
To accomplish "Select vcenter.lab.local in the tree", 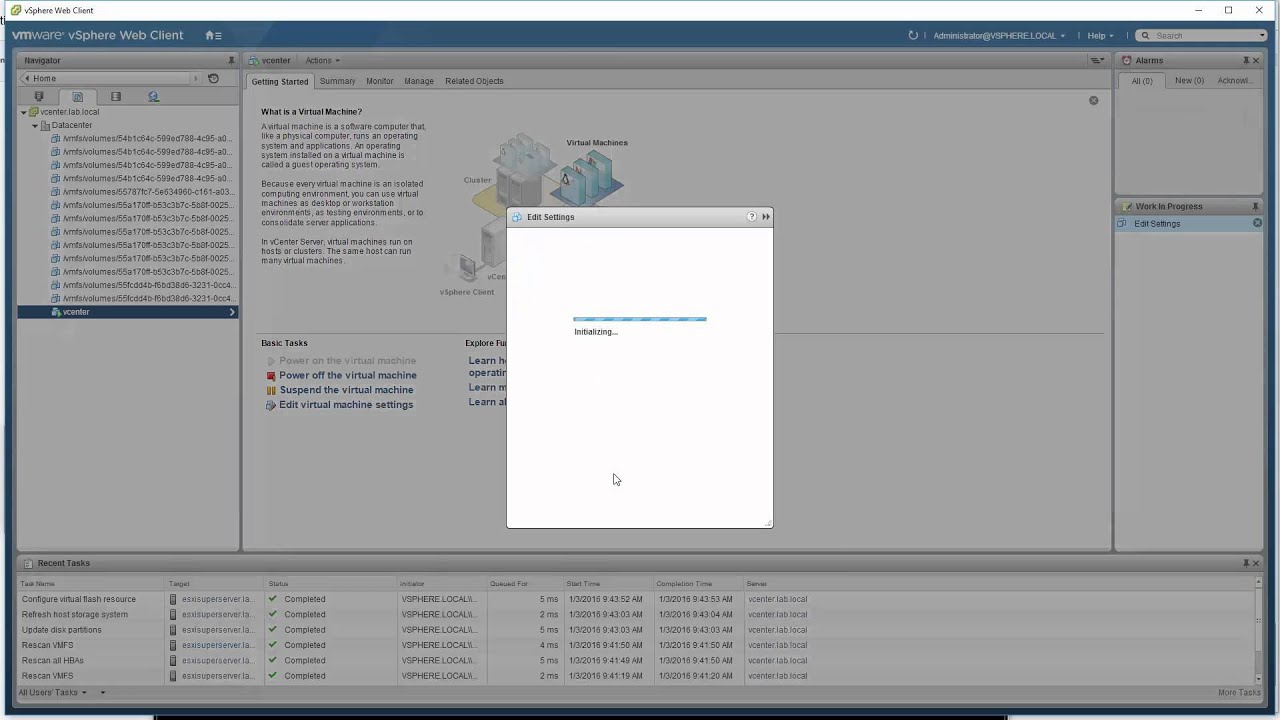I will 70,112.
